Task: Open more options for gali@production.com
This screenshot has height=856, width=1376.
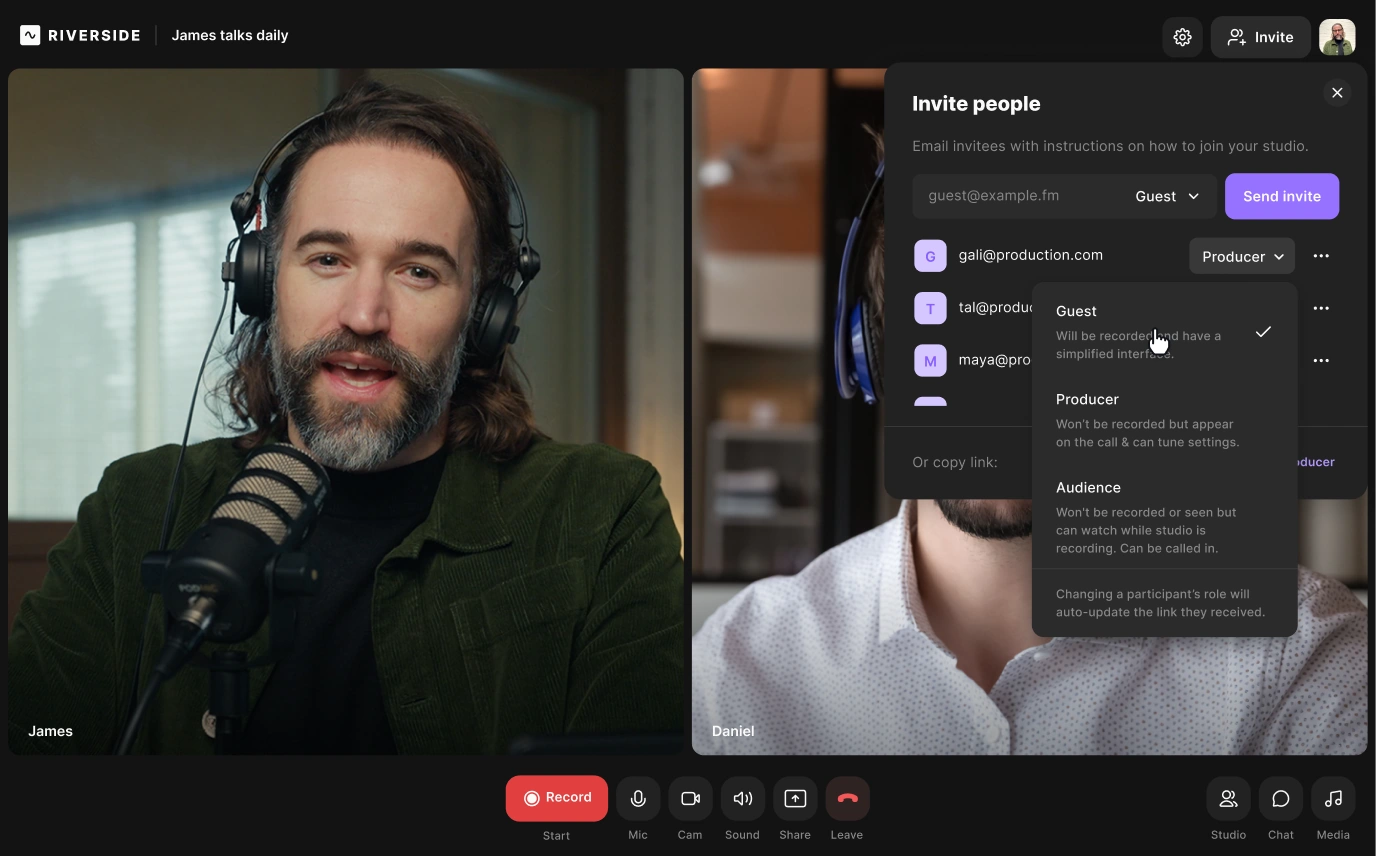Action: coord(1321,256)
